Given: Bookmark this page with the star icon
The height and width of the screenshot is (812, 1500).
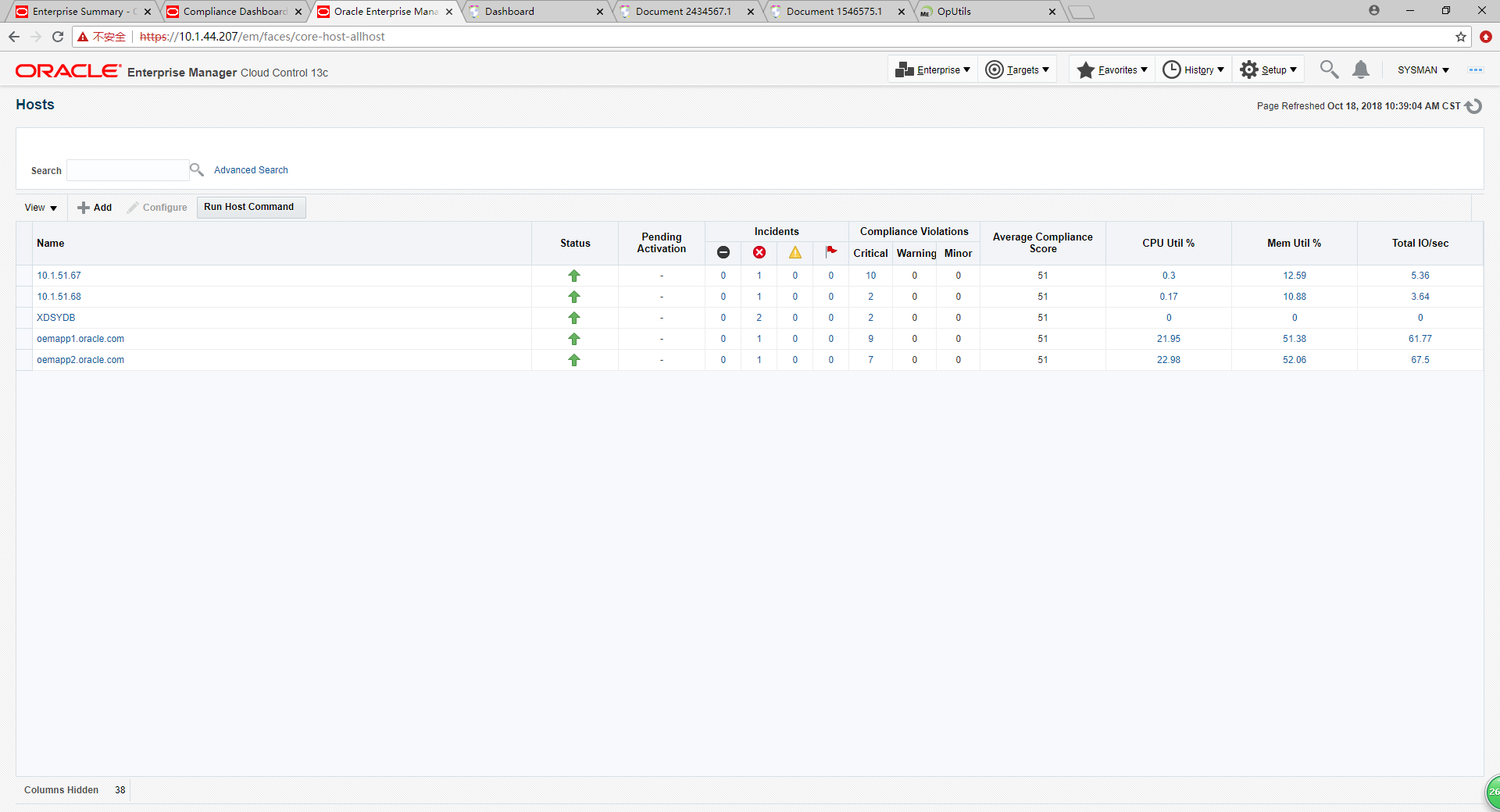Looking at the screenshot, I should point(1460,37).
